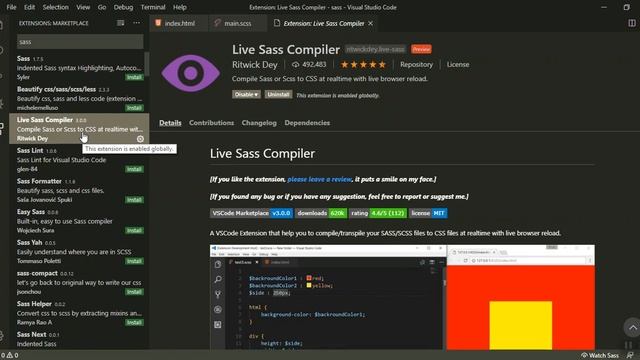Open the Go menu
640x360 pixels.
click(102, 7)
